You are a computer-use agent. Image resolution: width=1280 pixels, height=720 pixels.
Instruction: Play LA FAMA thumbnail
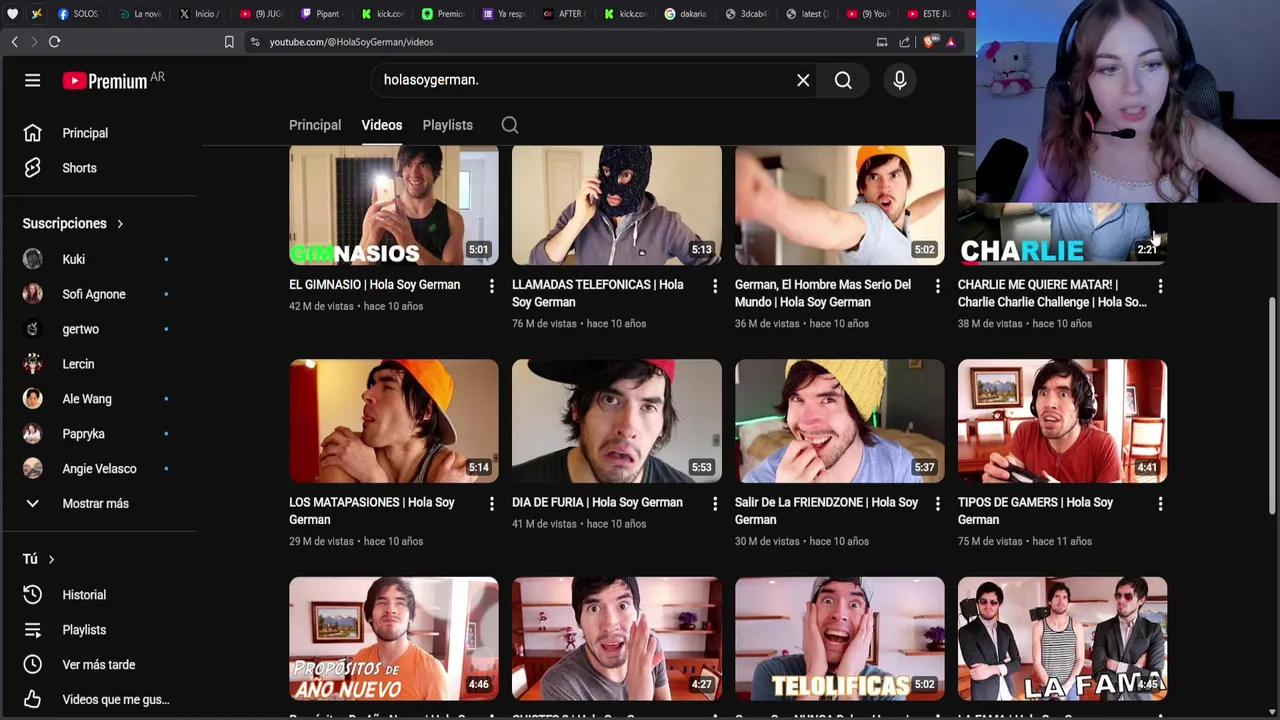click(x=1062, y=639)
